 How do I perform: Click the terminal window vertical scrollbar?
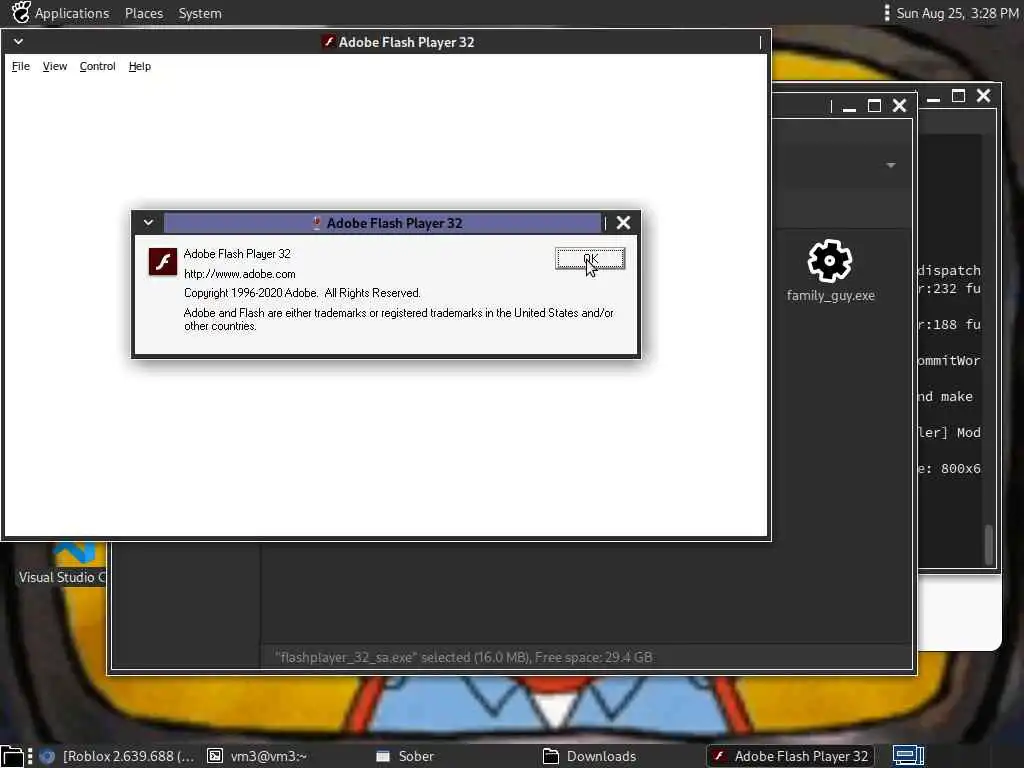[x=989, y=543]
